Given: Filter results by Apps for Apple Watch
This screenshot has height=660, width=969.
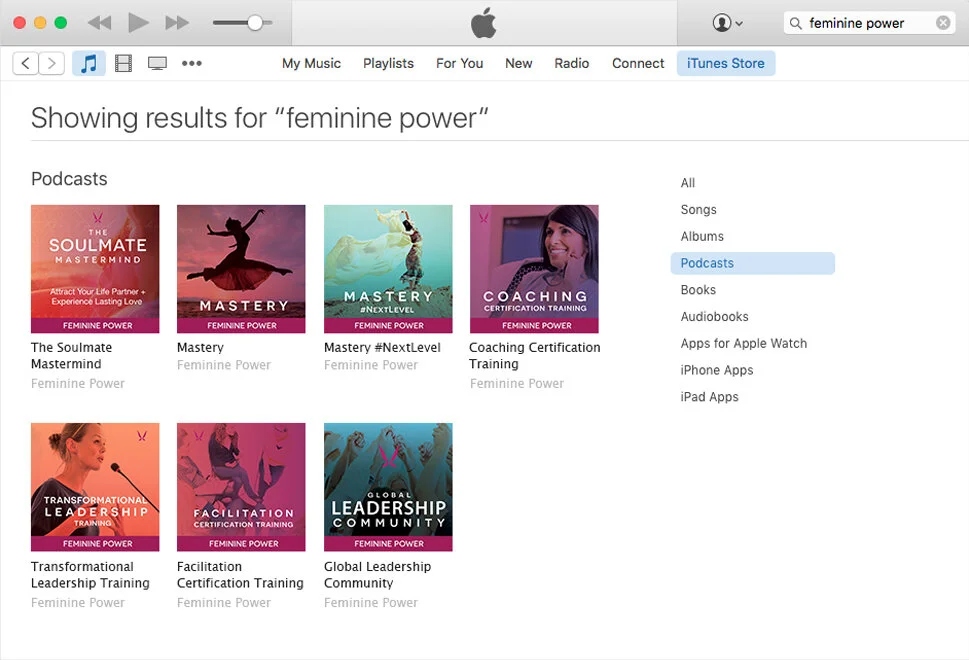Looking at the screenshot, I should pyautogui.click(x=743, y=343).
